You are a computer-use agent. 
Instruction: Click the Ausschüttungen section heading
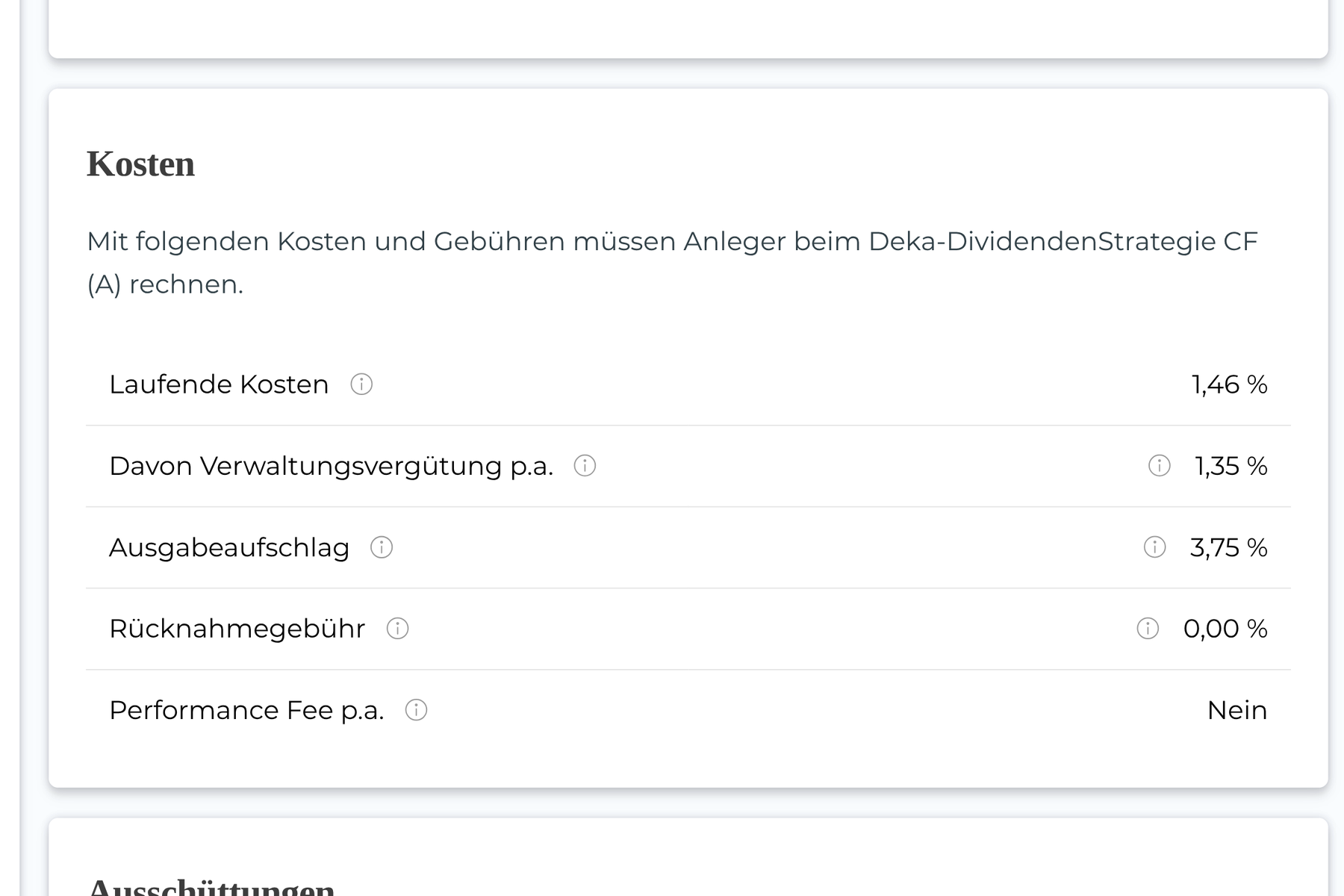[x=211, y=886]
